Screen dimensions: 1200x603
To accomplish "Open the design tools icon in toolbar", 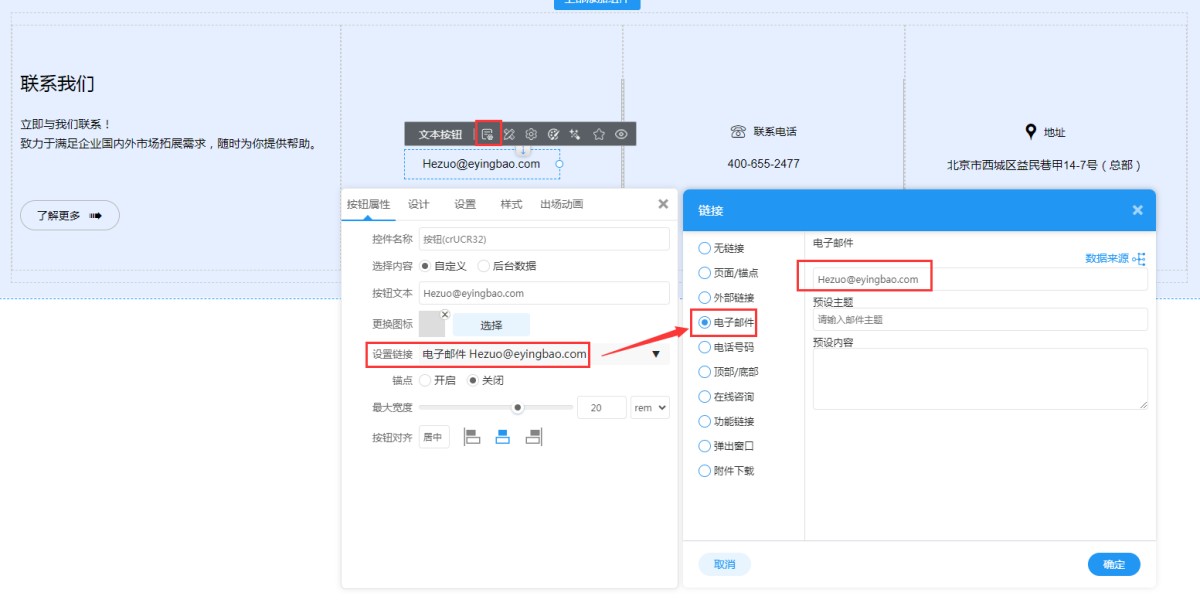I will point(509,134).
